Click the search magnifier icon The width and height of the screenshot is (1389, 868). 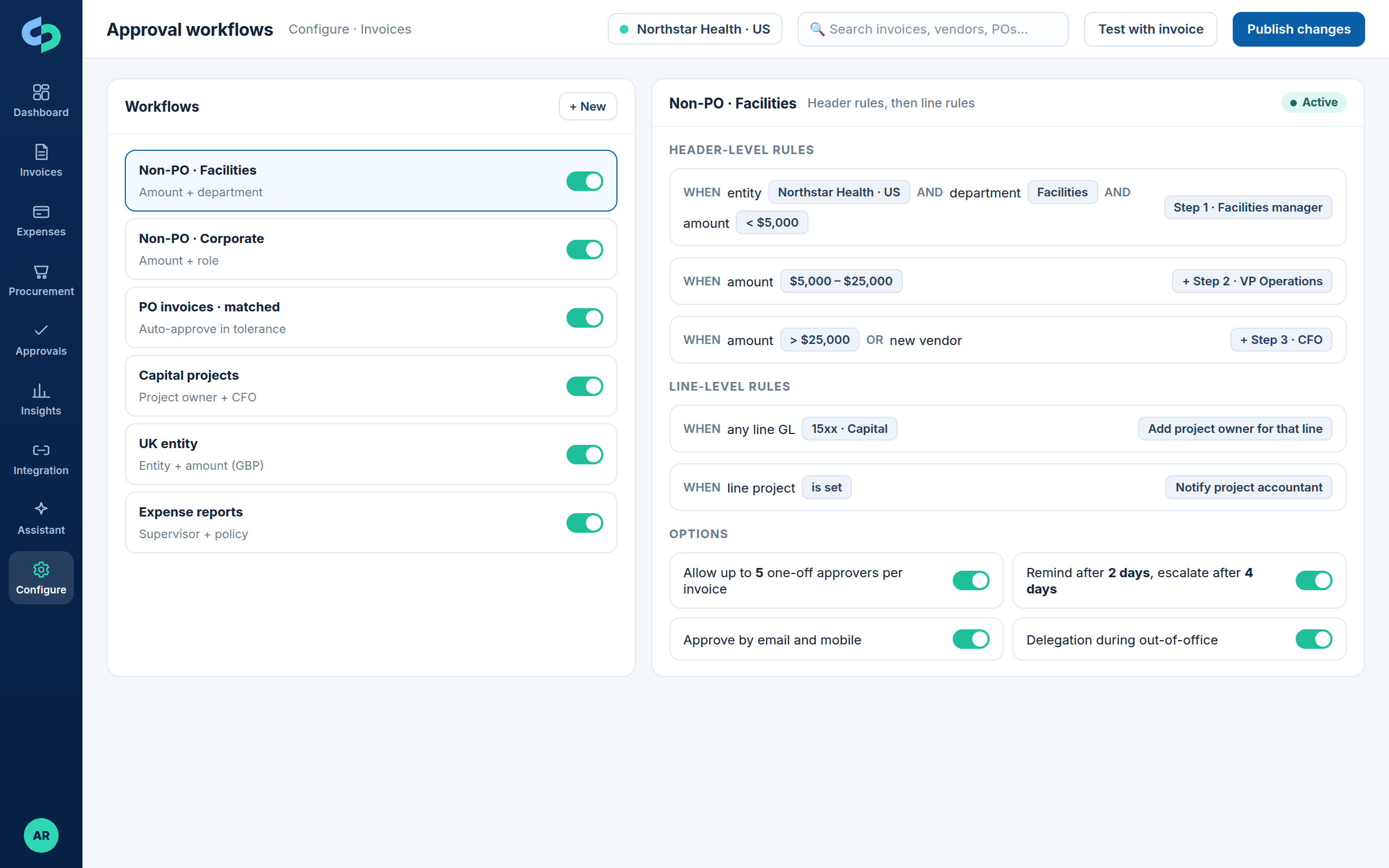(x=817, y=29)
